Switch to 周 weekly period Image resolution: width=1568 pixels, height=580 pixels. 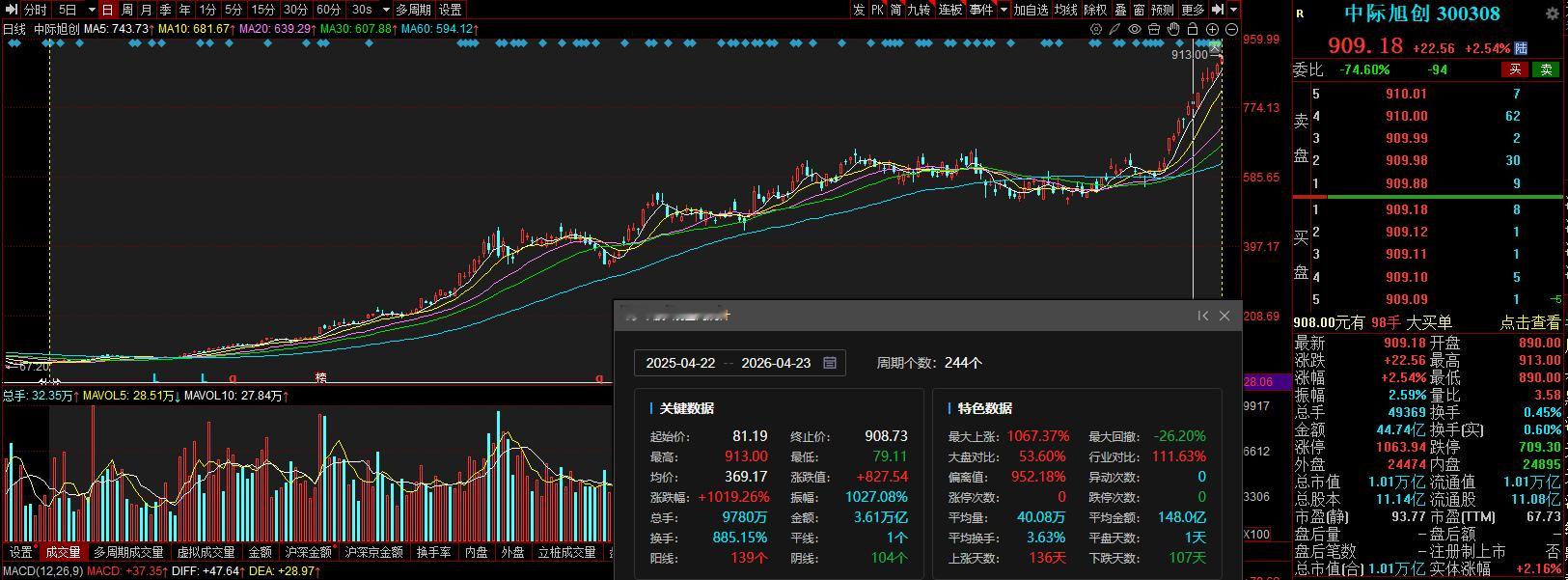(126, 10)
